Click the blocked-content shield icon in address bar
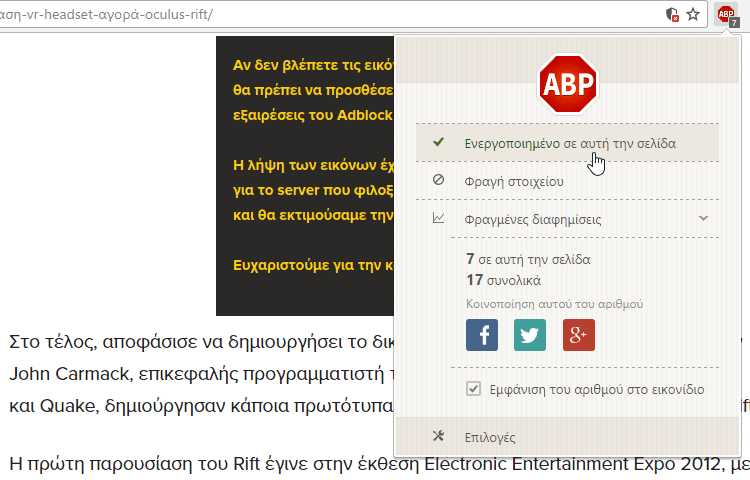Screen dimensions: 750x480 [x=673, y=15]
